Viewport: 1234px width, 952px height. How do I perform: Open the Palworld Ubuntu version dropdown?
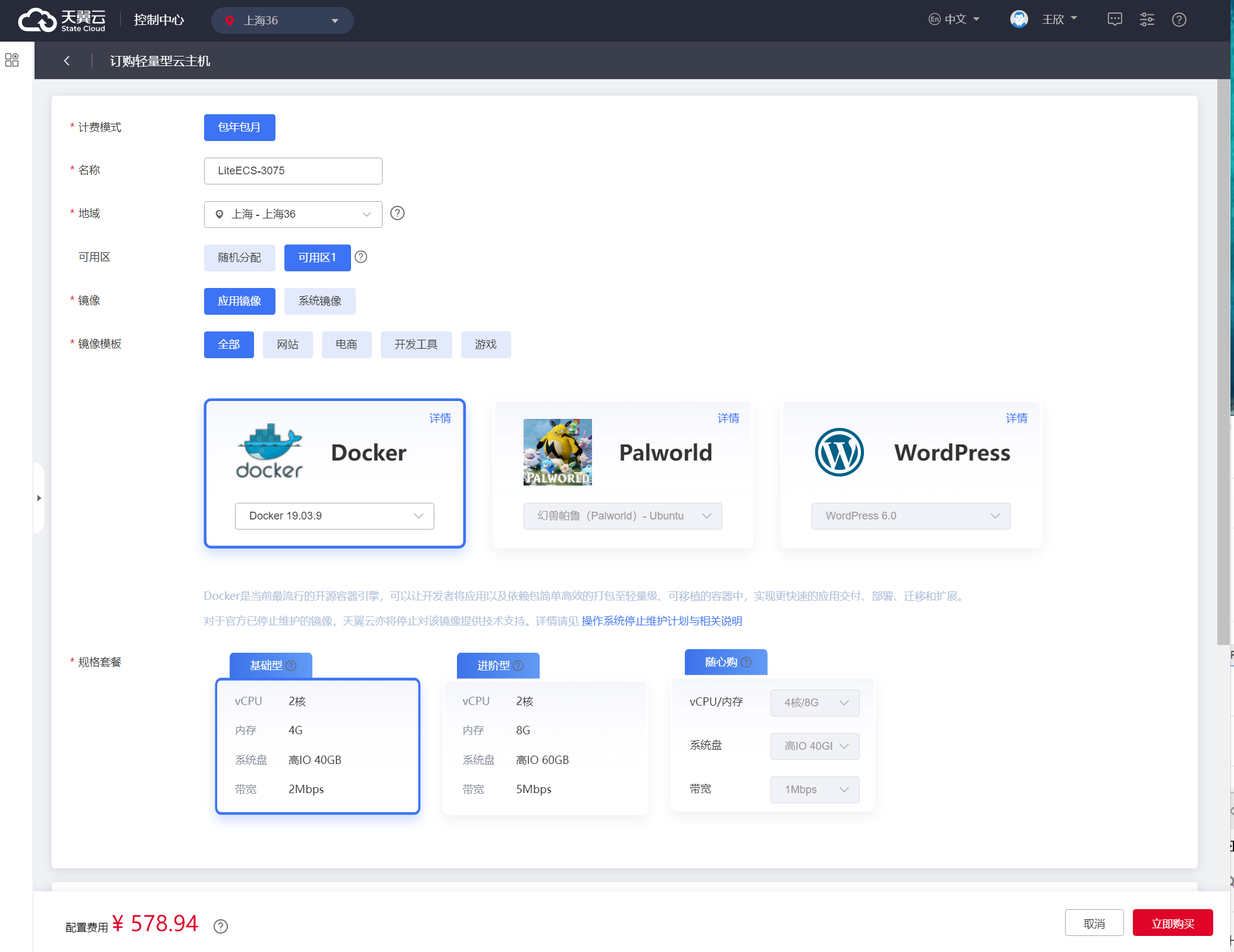point(623,516)
